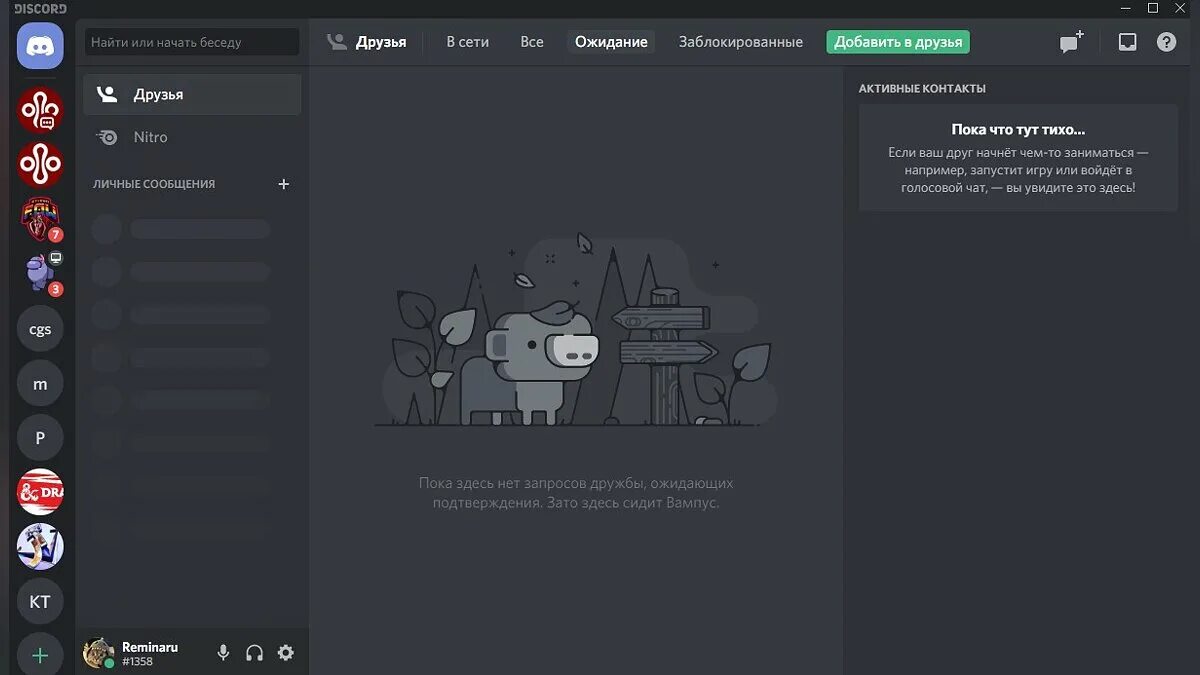Click АКТИВНЫЕ КОНТАКТЫ heading
Viewport: 1200px width, 675px height.
point(922,89)
